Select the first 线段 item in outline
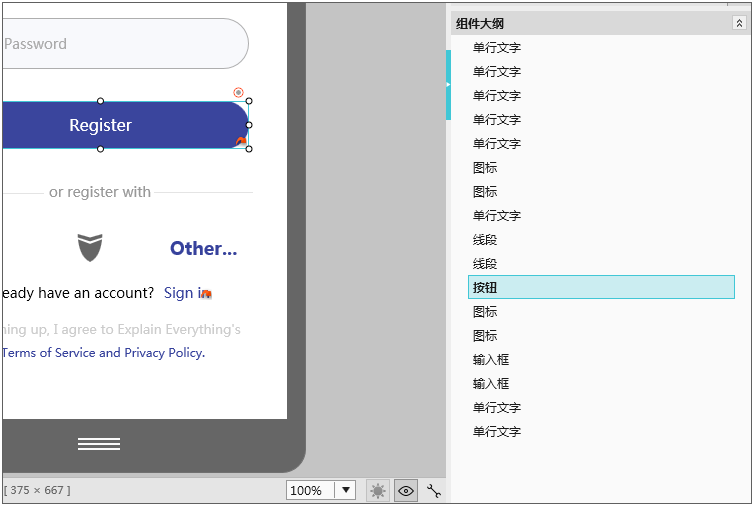Viewport: 756px width, 509px height. 485,240
